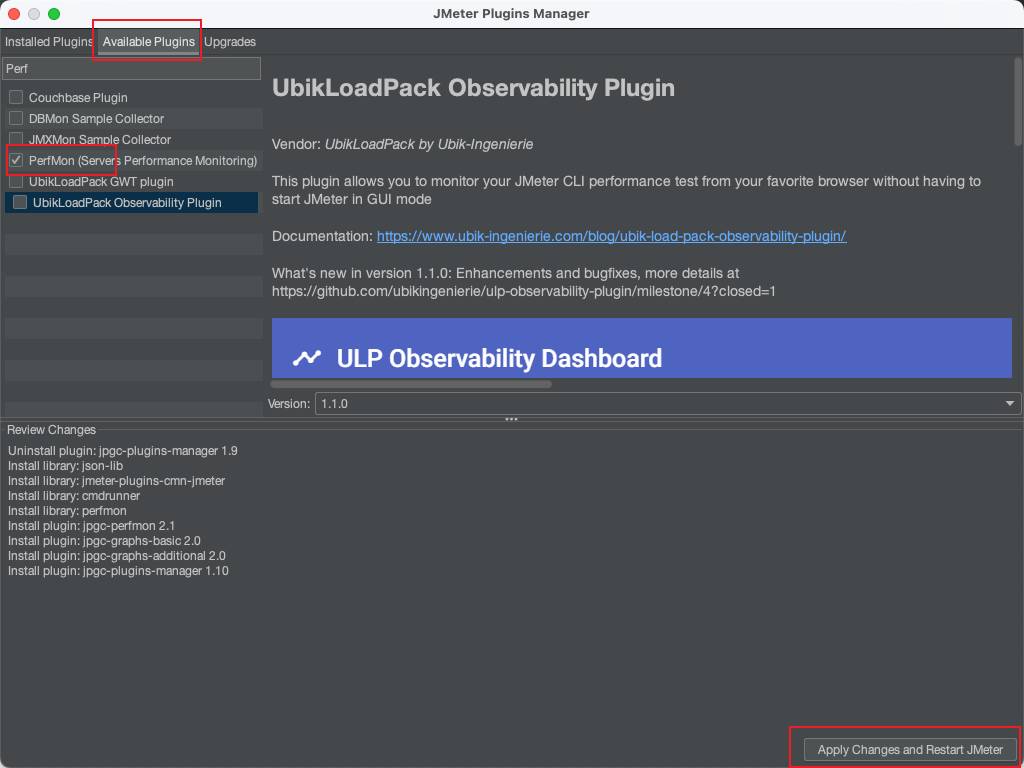1024x768 pixels.
Task: Select the UbikLoadPack GWT plugin row
Action: (x=134, y=182)
